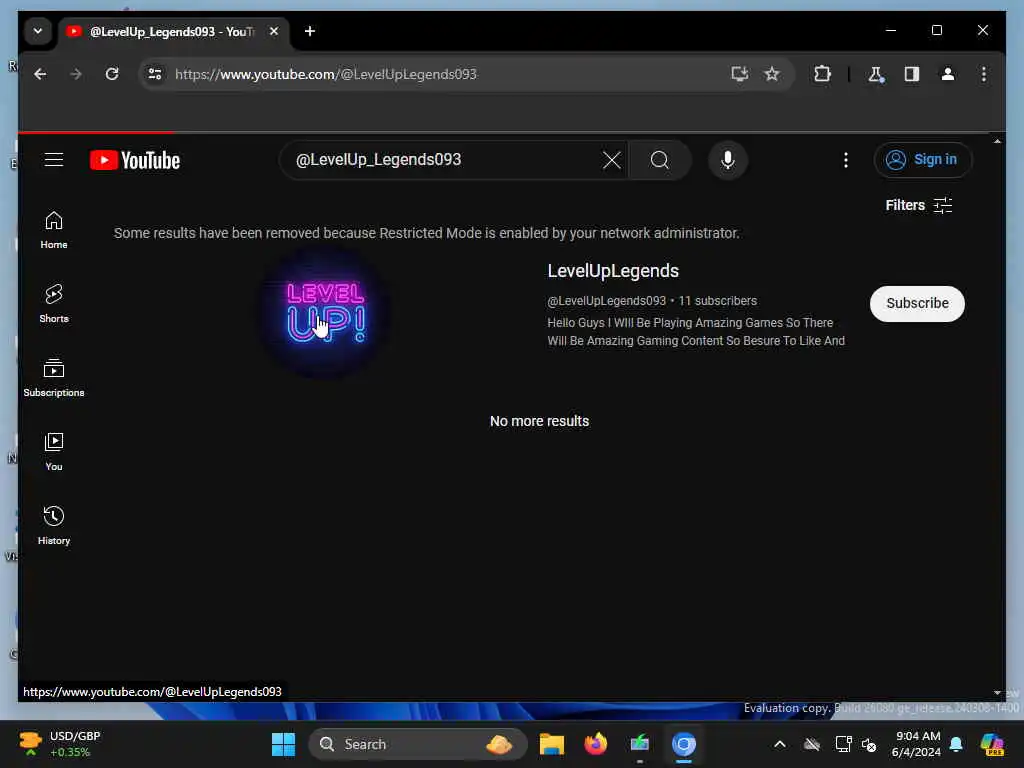View site information icon in address bar
The height and width of the screenshot is (768, 1024).
coord(155,74)
